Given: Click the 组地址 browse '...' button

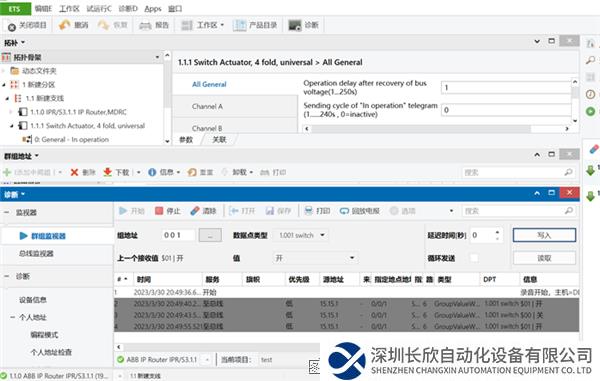Looking at the screenshot, I should tap(210, 235).
